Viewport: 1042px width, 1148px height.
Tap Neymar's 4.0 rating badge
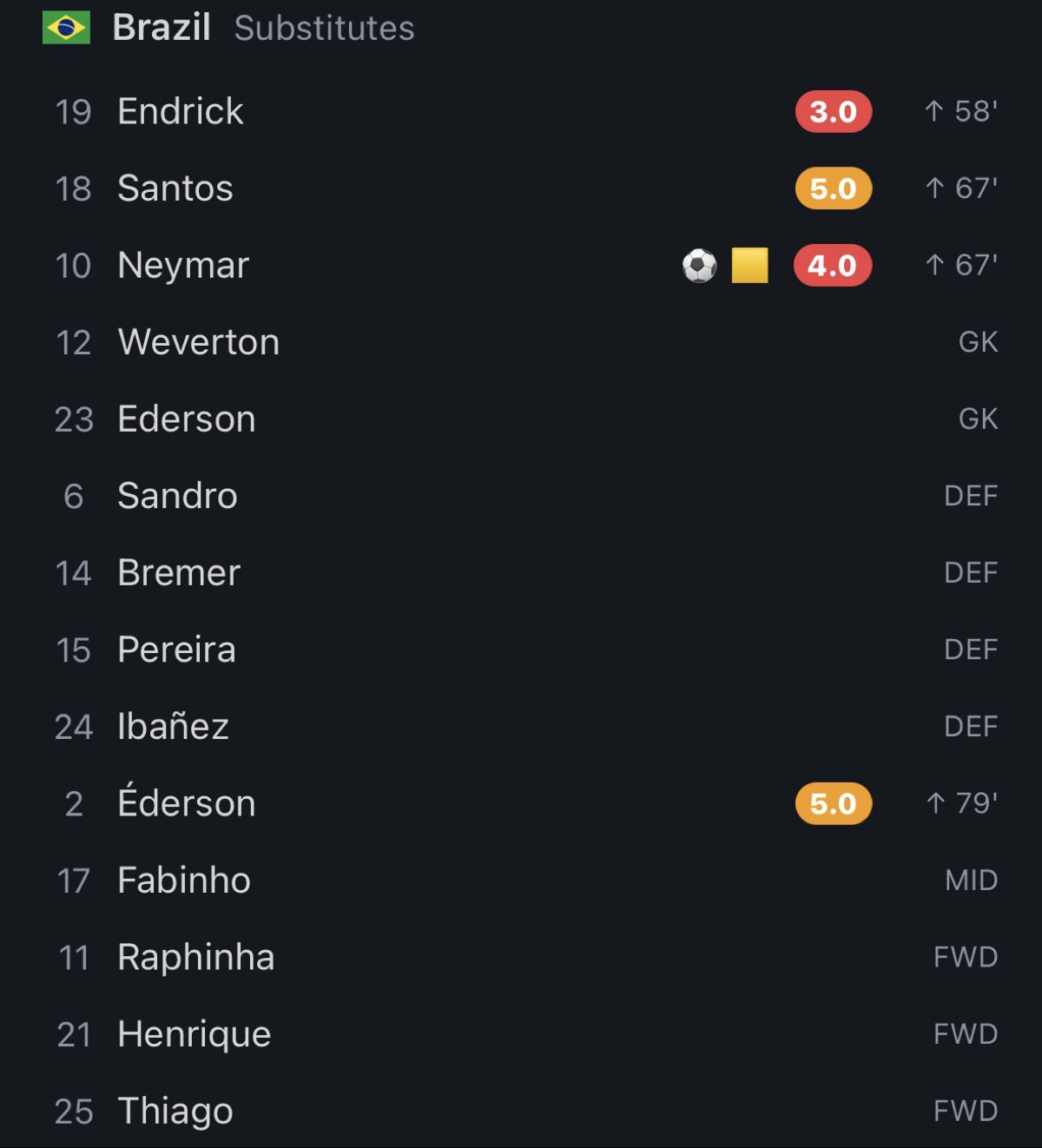(833, 266)
